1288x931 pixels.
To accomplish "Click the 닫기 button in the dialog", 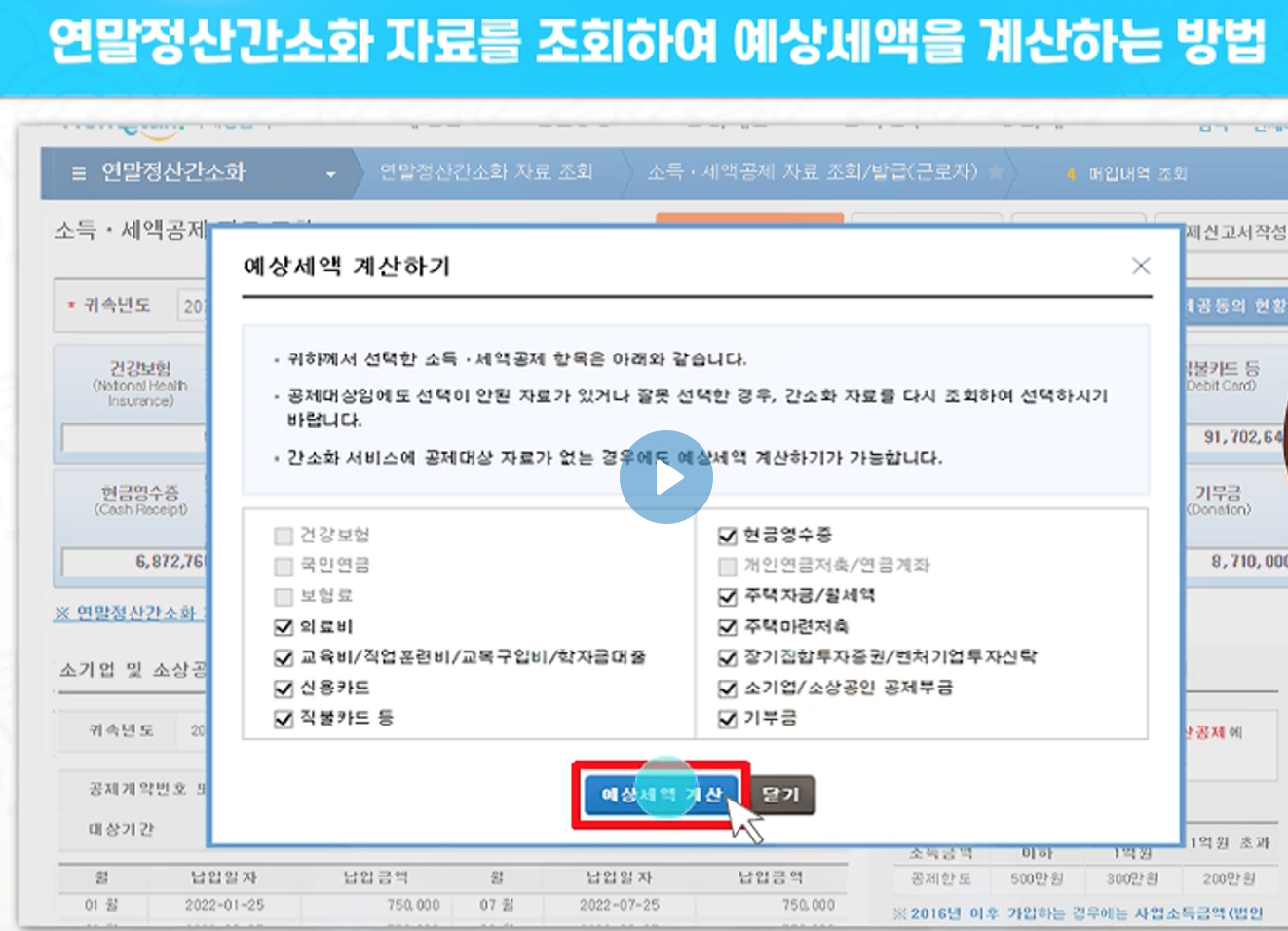I will [x=780, y=795].
